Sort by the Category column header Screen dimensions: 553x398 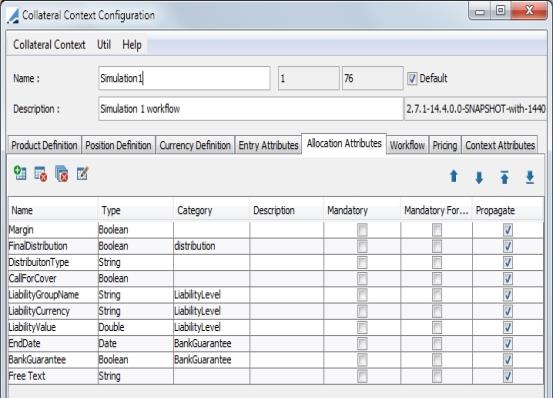coord(212,210)
